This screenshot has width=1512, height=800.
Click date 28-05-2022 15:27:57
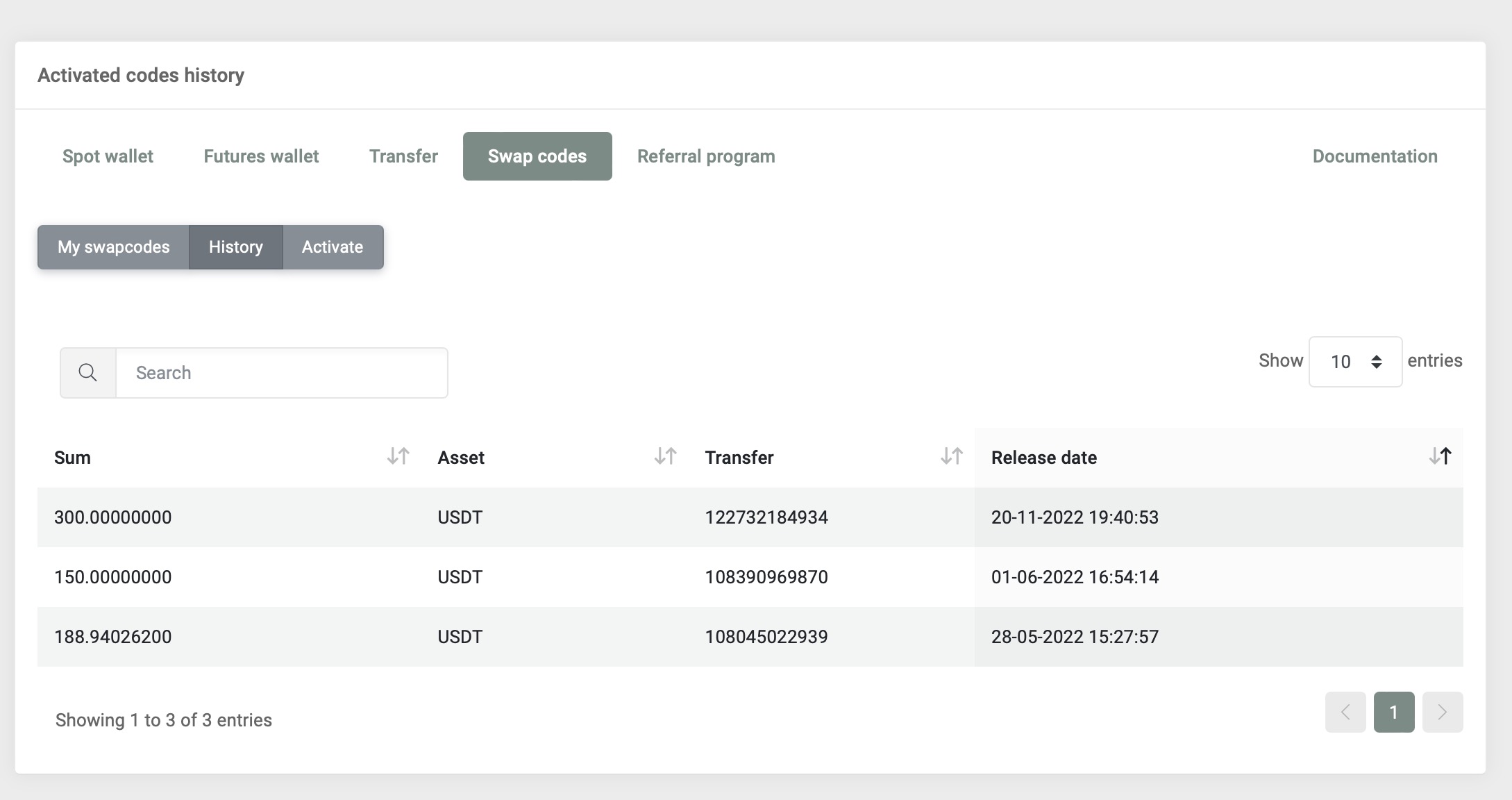1075,637
